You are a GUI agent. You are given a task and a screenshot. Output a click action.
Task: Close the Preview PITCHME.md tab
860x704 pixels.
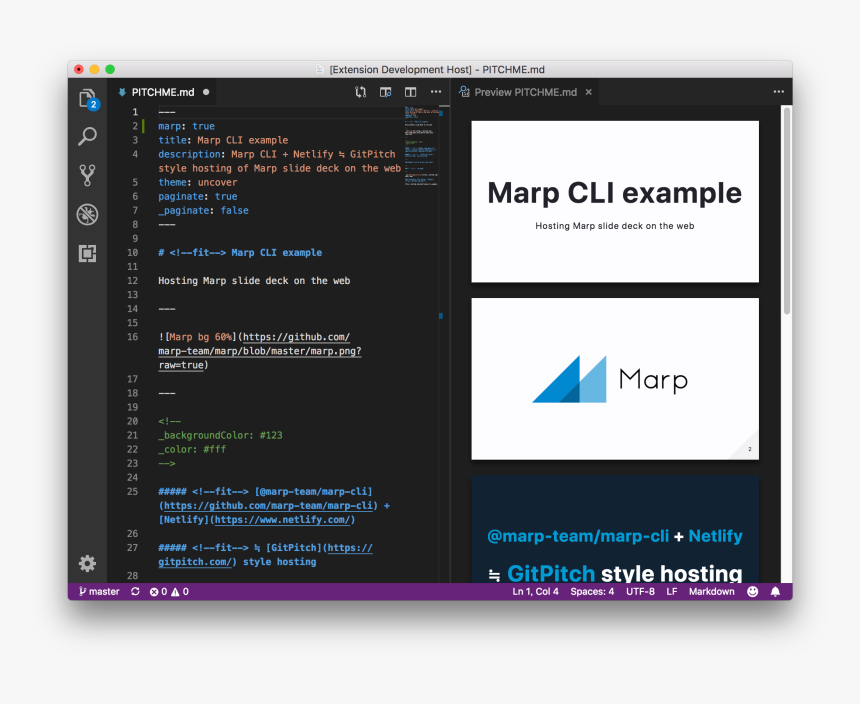coord(589,92)
